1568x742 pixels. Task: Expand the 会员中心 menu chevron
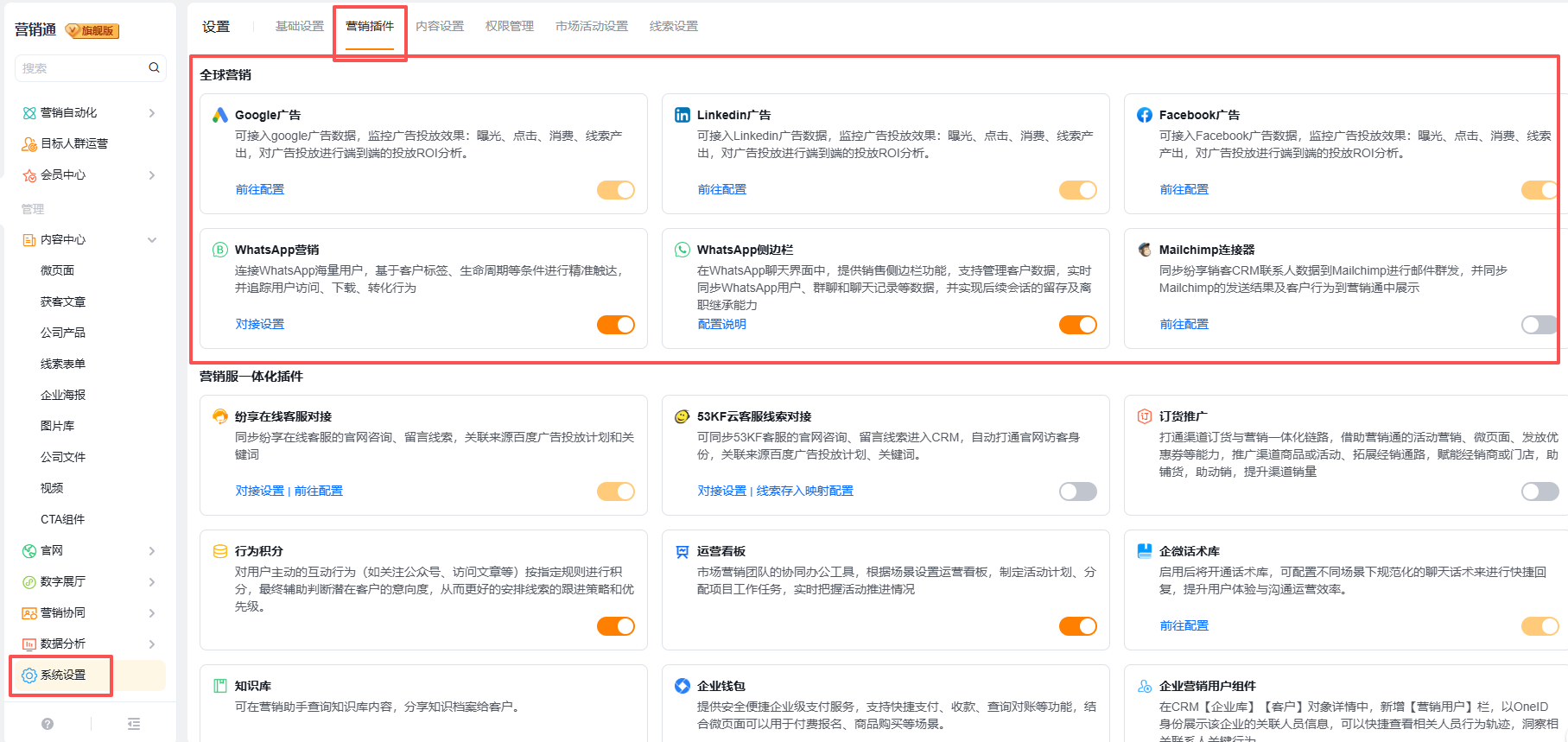[x=152, y=175]
